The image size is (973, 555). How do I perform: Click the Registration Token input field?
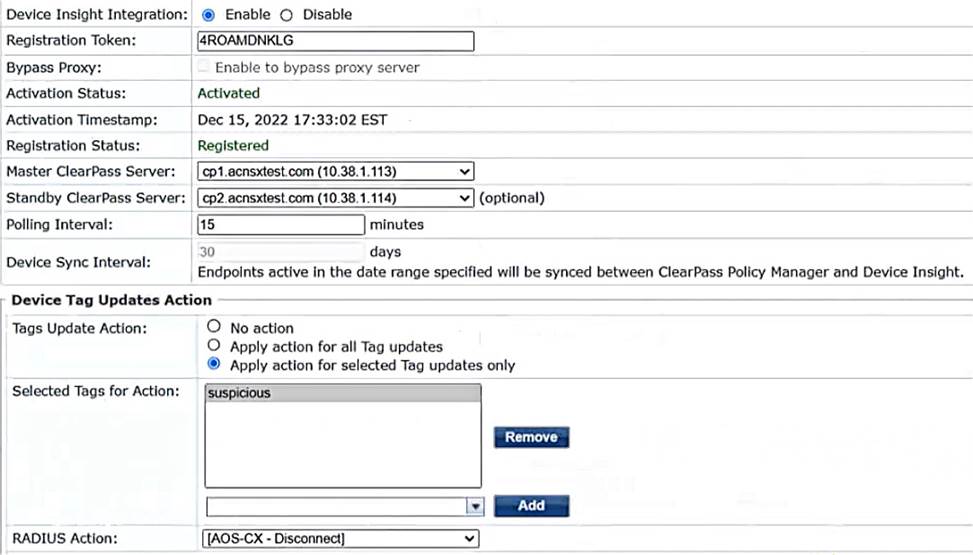click(336, 41)
